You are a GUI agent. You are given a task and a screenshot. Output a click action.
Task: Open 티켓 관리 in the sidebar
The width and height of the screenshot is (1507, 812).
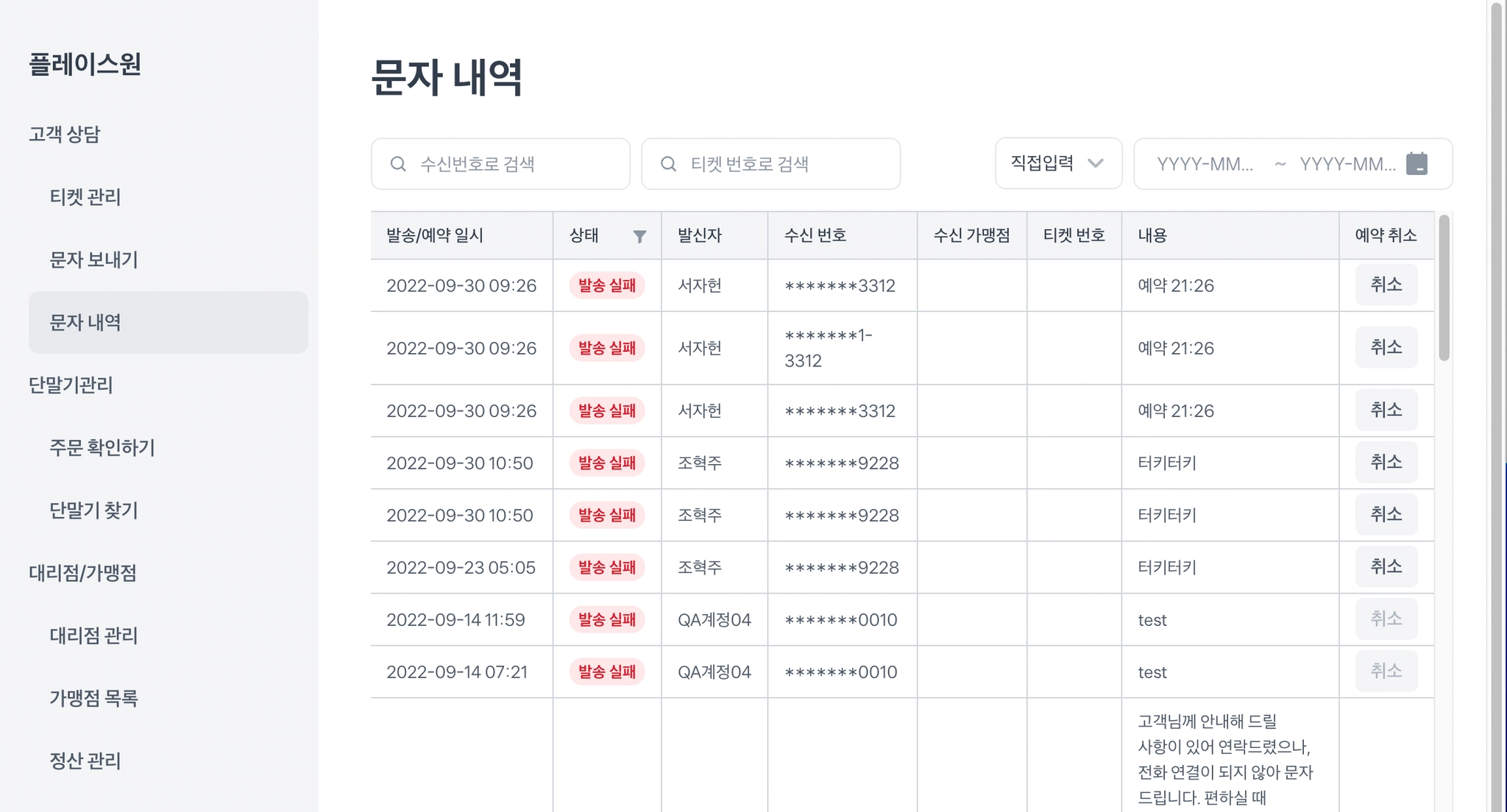[85, 197]
